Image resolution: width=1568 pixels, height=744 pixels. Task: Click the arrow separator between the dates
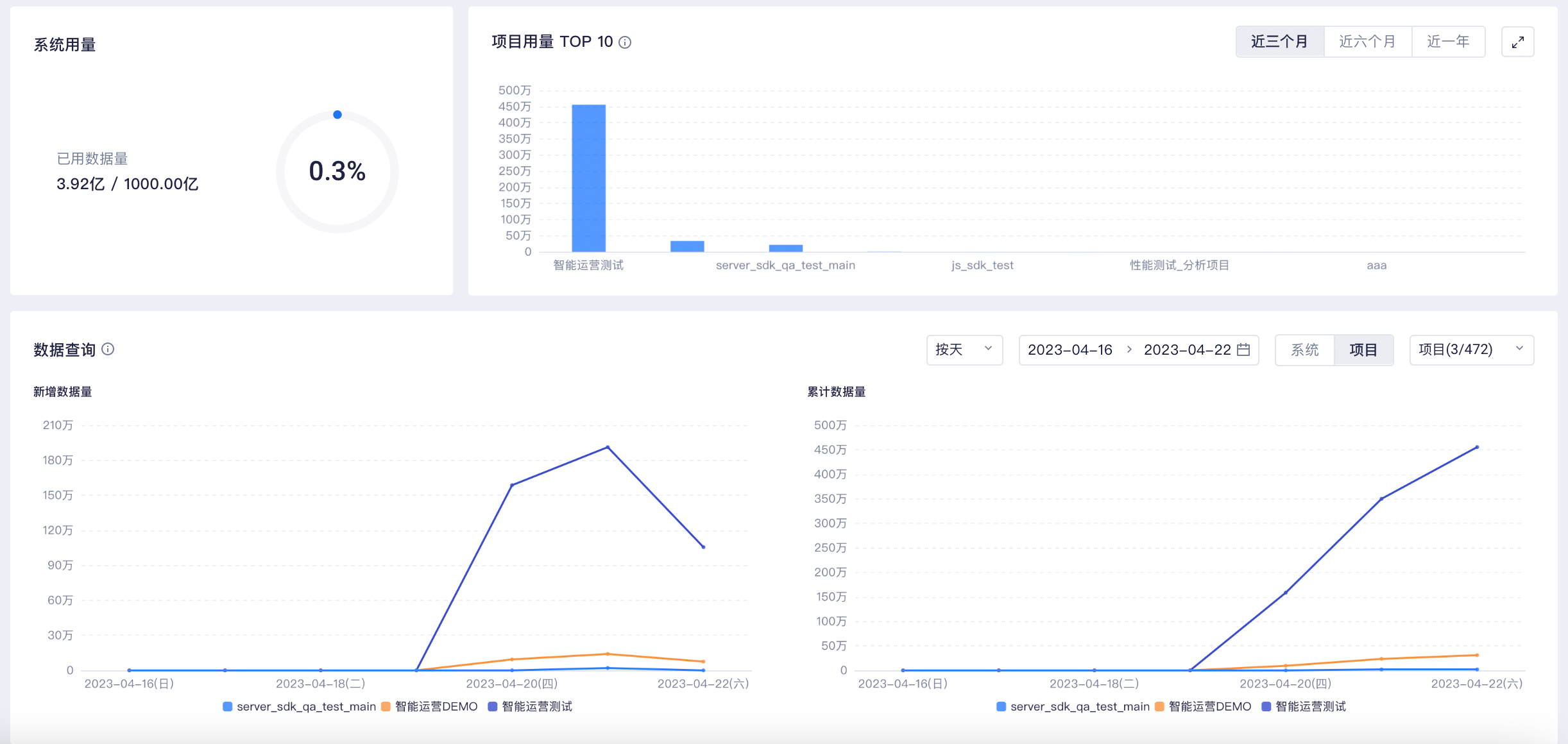click(x=1129, y=350)
